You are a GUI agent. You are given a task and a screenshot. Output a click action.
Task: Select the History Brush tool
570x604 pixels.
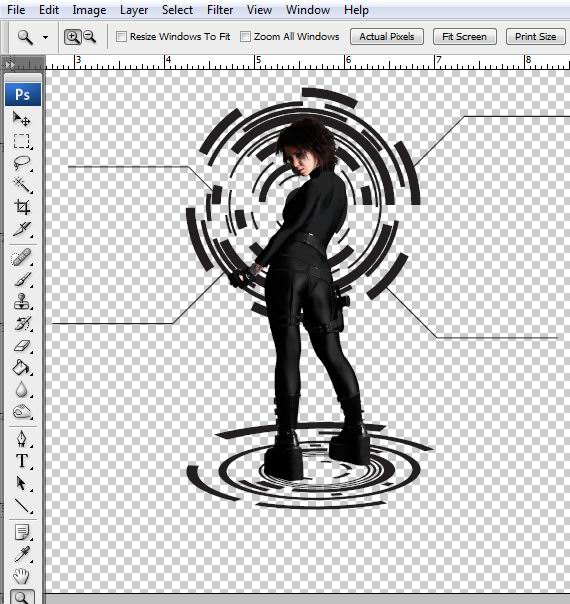pos(22,324)
